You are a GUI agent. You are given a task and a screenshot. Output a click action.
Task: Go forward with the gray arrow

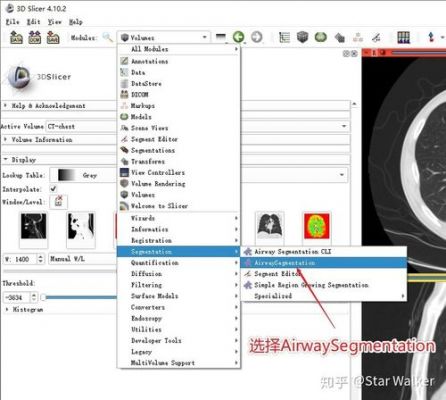point(256,37)
